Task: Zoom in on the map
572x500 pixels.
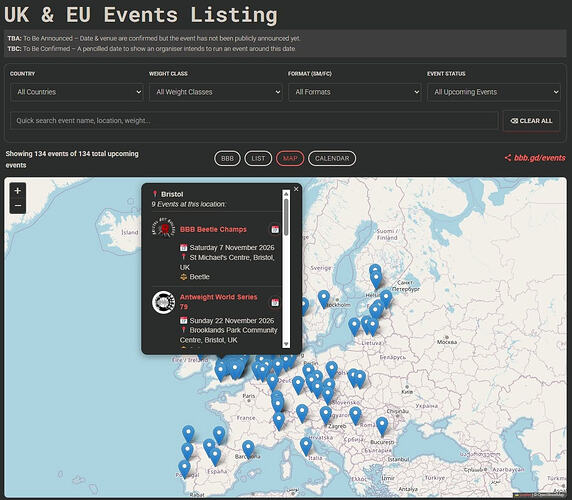Action: click(17, 190)
